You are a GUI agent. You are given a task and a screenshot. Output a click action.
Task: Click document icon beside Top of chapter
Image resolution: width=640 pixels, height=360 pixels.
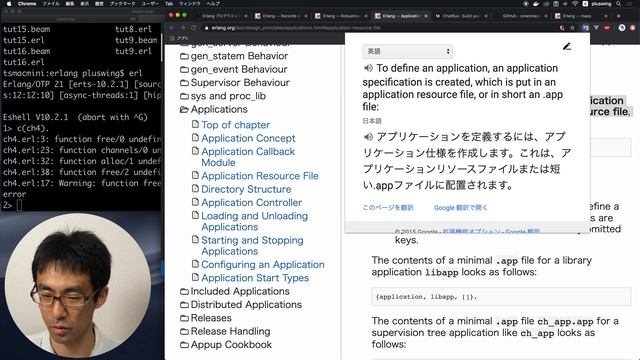[x=195, y=124]
